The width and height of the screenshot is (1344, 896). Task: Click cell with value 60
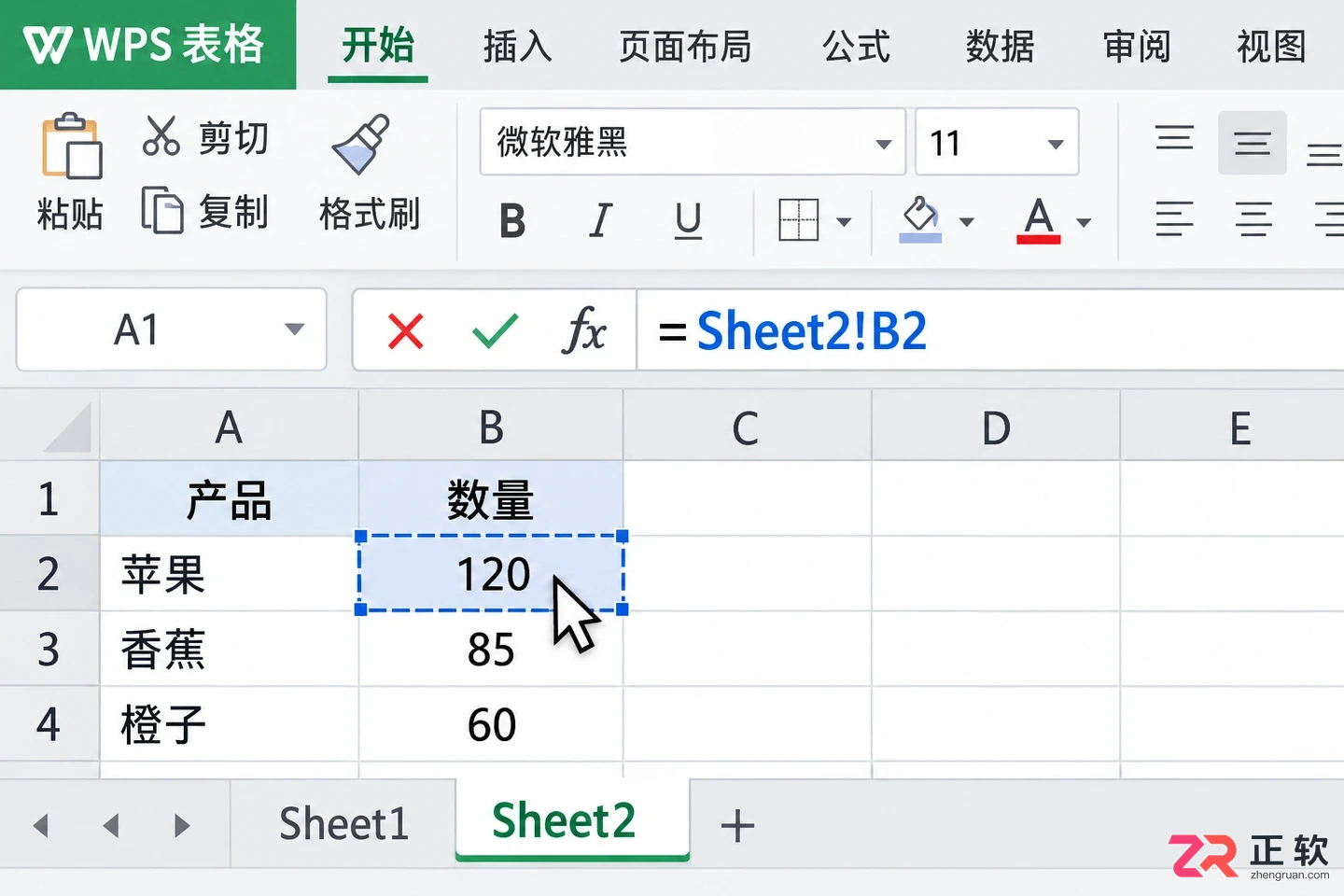click(491, 724)
